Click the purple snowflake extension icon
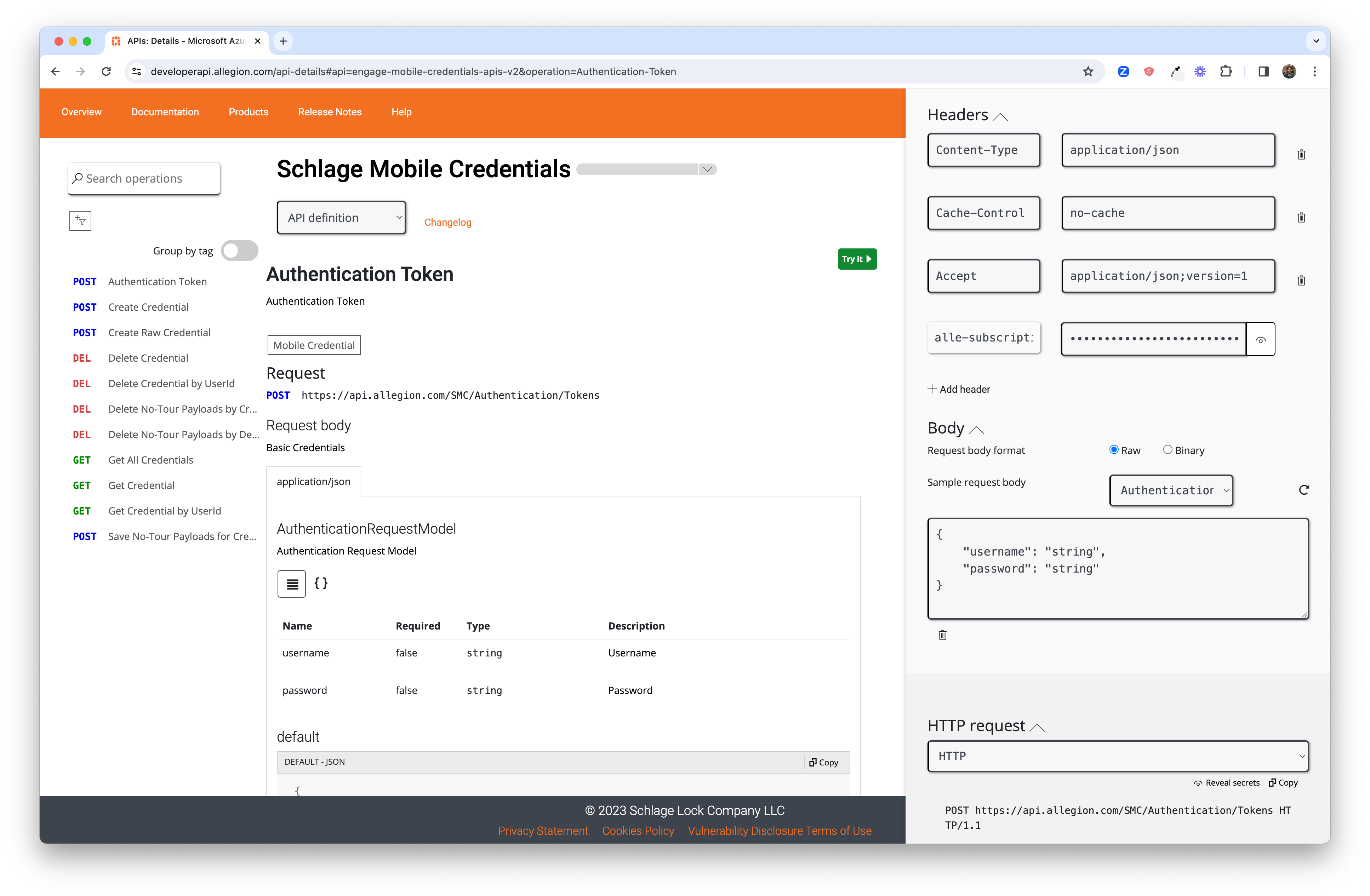The height and width of the screenshot is (896, 1370). [1200, 71]
